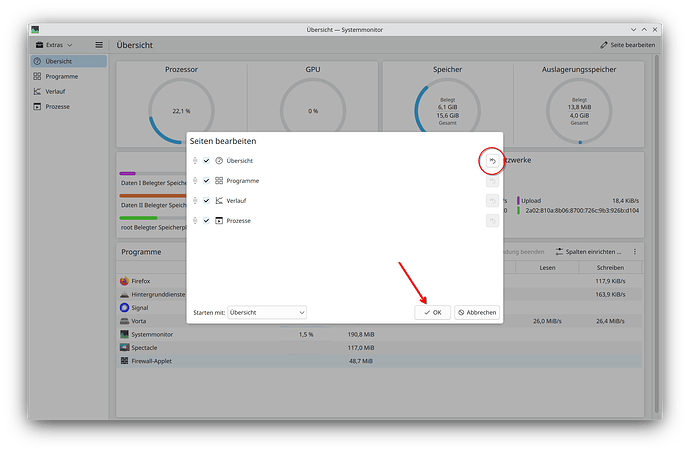Confirm the dialog with OK
The image size is (690, 453).
click(x=432, y=312)
